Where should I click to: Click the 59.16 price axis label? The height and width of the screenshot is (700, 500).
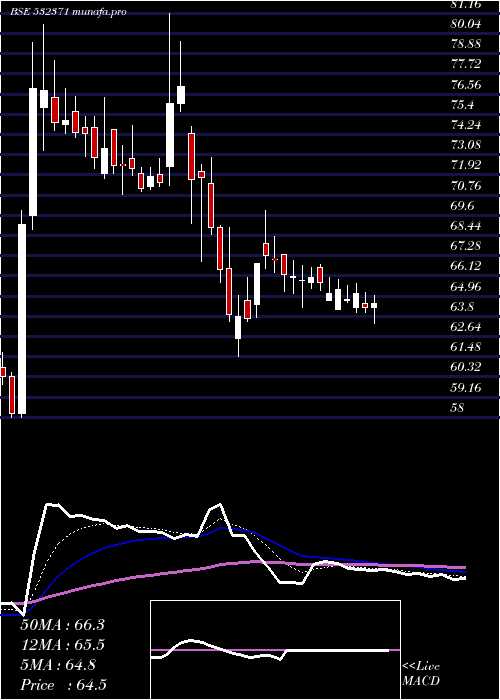[466, 388]
